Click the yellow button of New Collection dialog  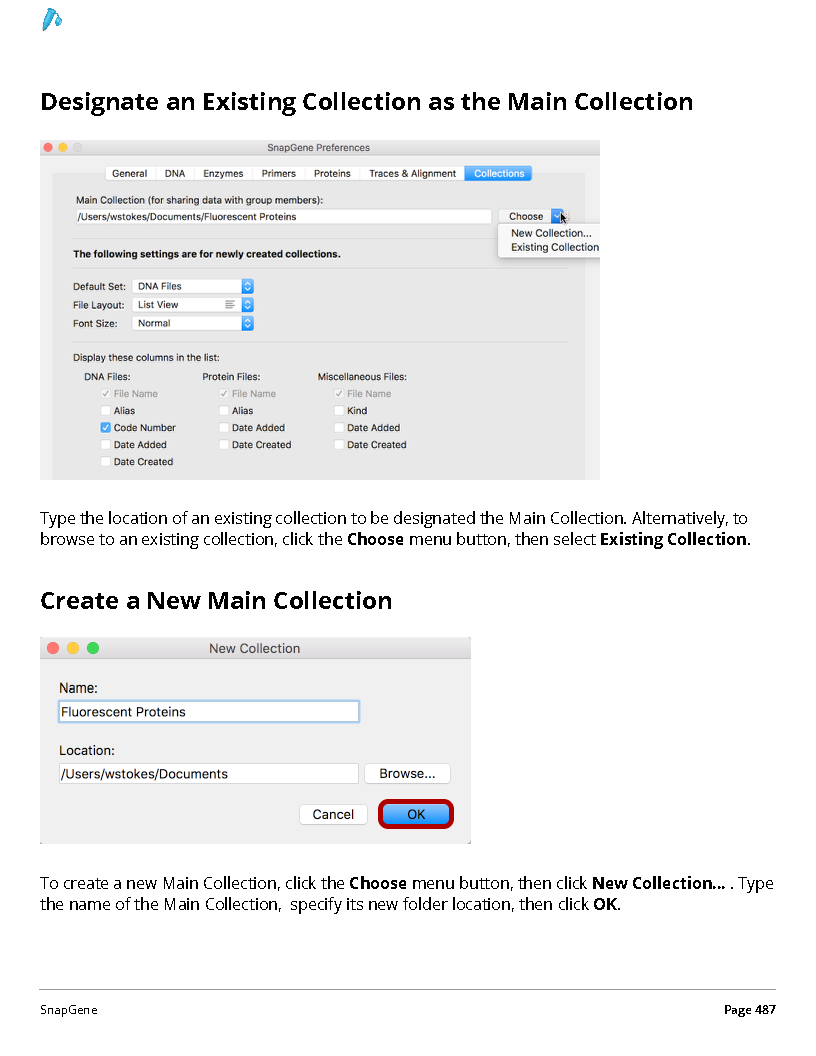(x=73, y=648)
